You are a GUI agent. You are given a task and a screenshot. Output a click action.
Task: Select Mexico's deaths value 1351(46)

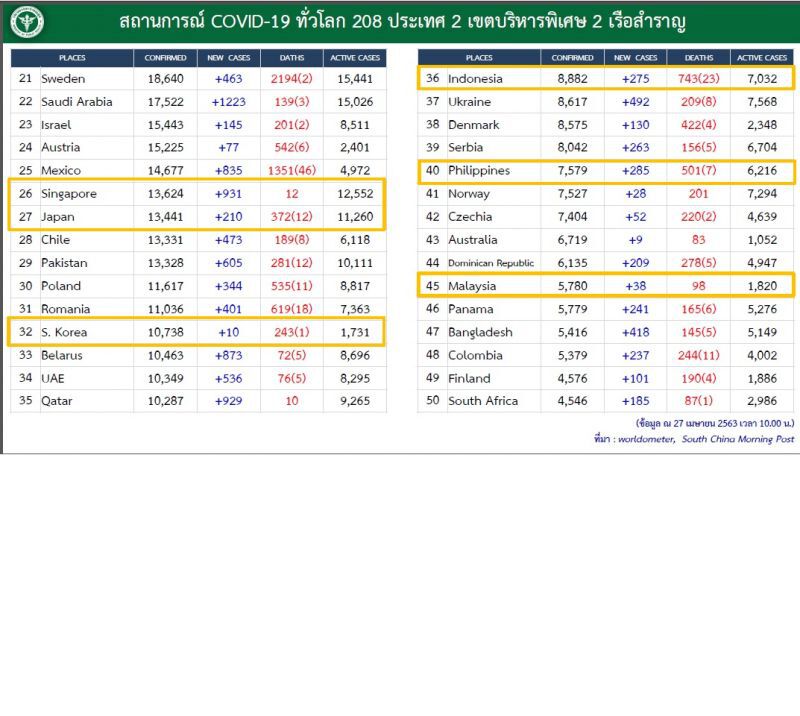pos(292,170)
